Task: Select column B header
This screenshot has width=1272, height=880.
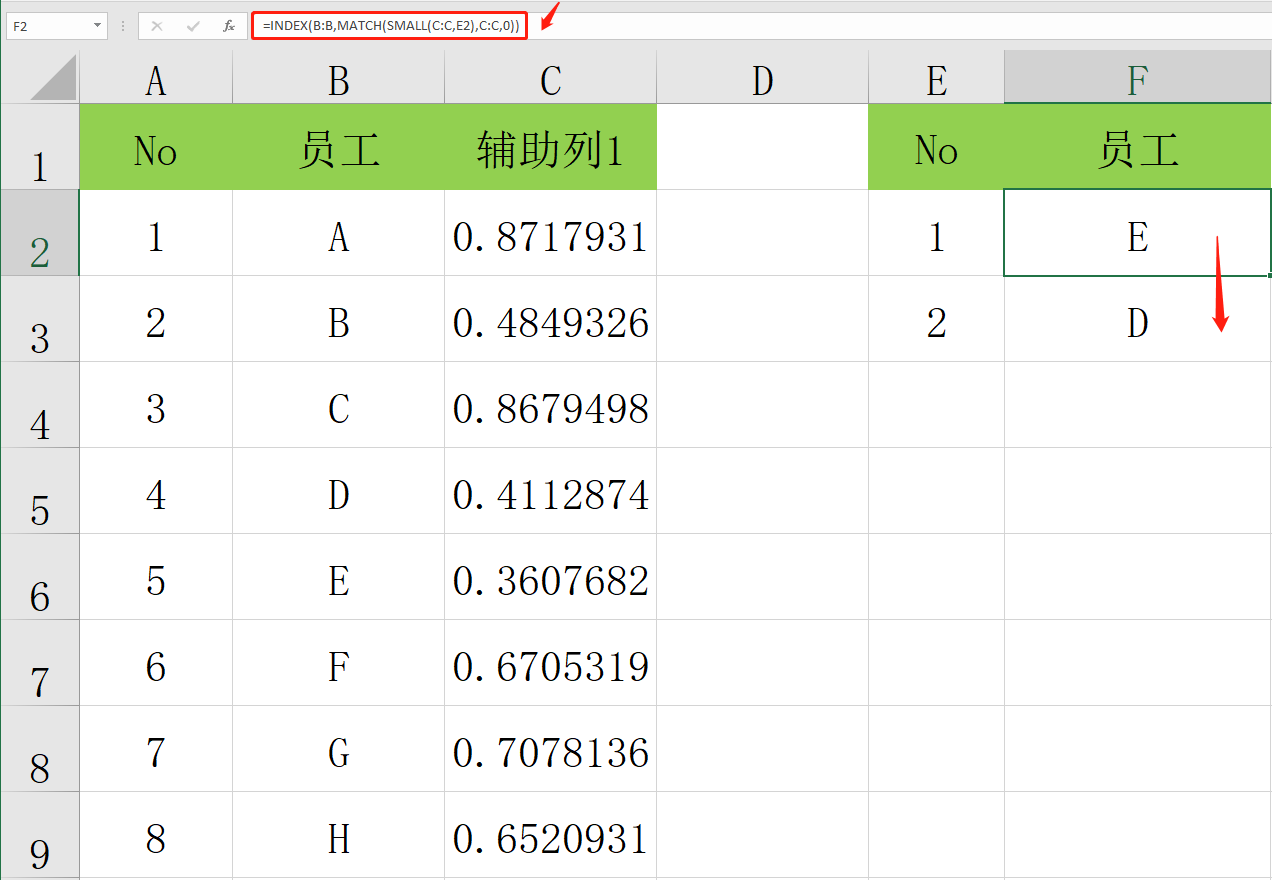Action: pos(339,78)
